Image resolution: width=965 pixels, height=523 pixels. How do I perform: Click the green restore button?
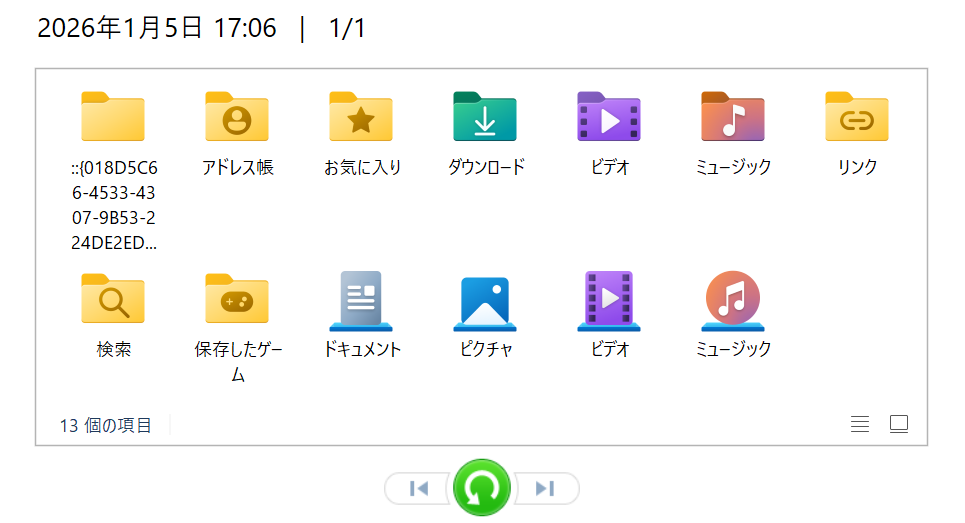click(x=482, y=488)
